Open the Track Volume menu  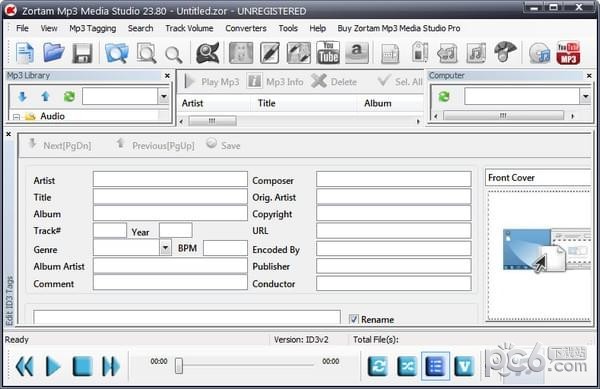click(189, 28)
